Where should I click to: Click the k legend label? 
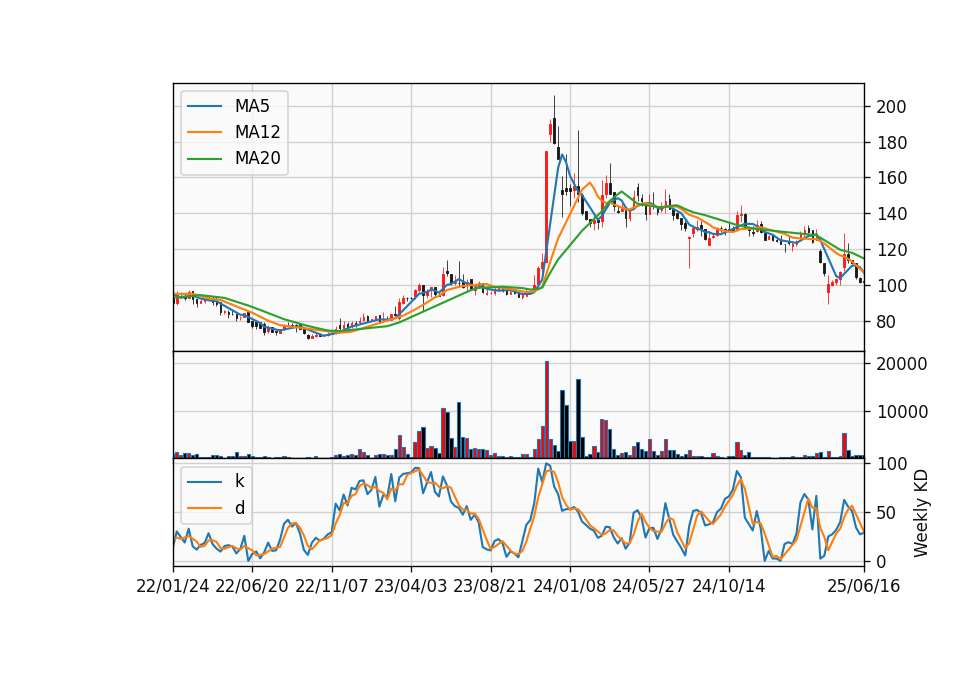239,481
